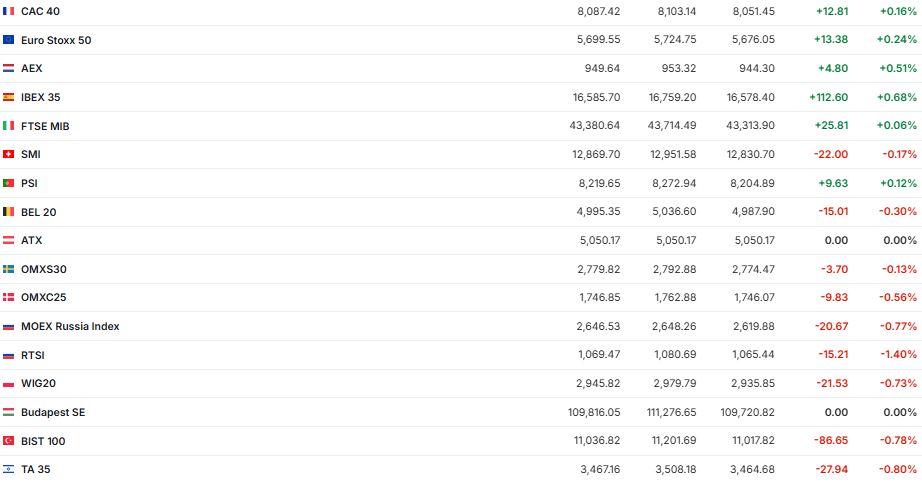Open the BEL 20 index link
The height and width of the screenshot is (483, 922).
[x=39, y=212]
